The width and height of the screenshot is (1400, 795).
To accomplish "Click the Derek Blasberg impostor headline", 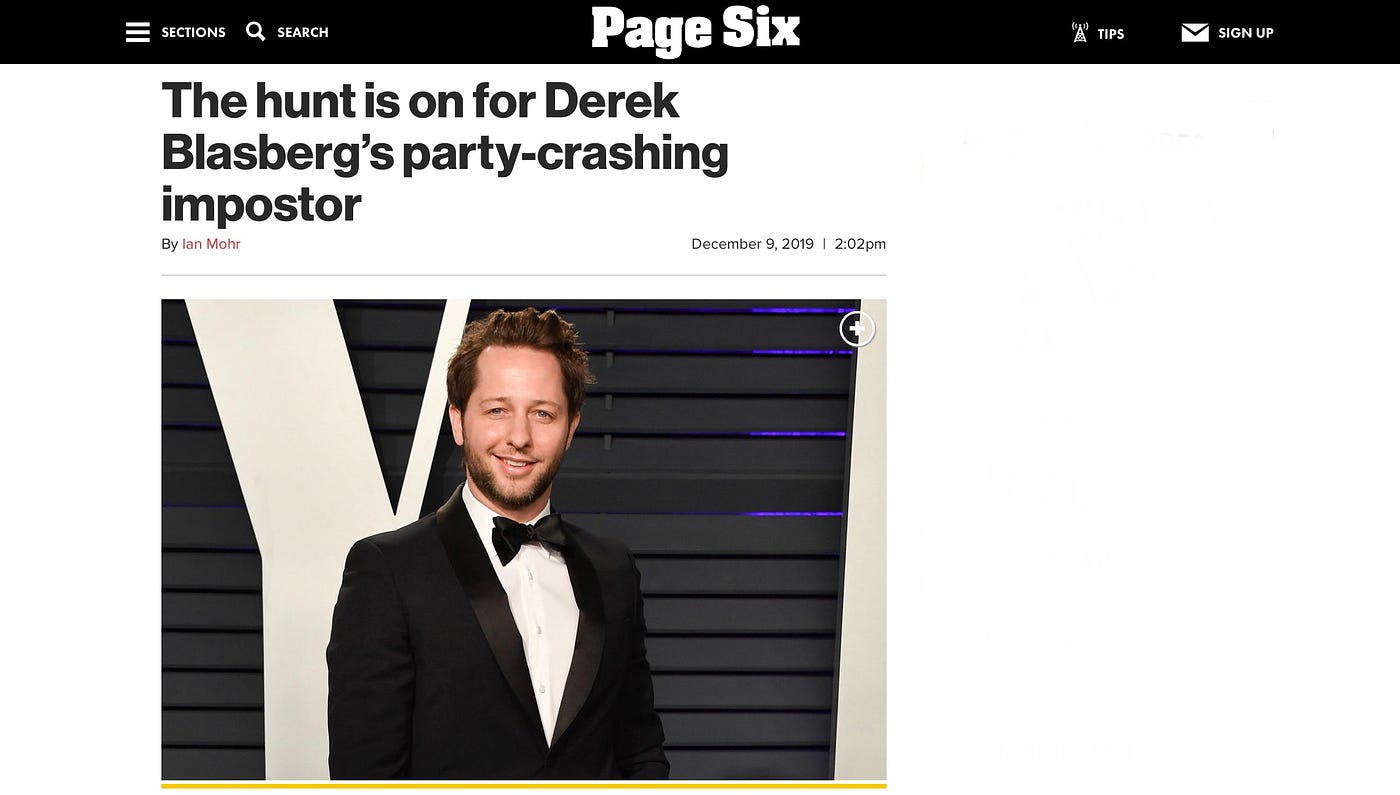I will click(x=445, y=152).
